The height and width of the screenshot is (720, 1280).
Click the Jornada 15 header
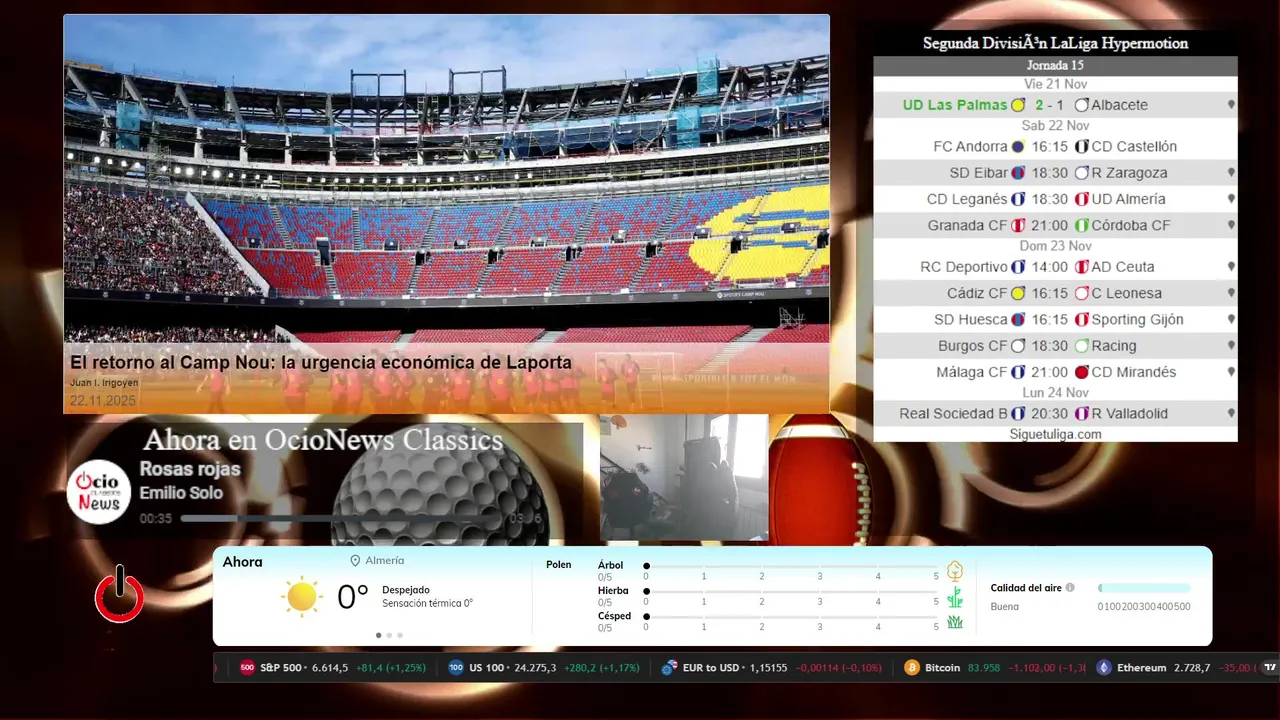point(1055,65)
